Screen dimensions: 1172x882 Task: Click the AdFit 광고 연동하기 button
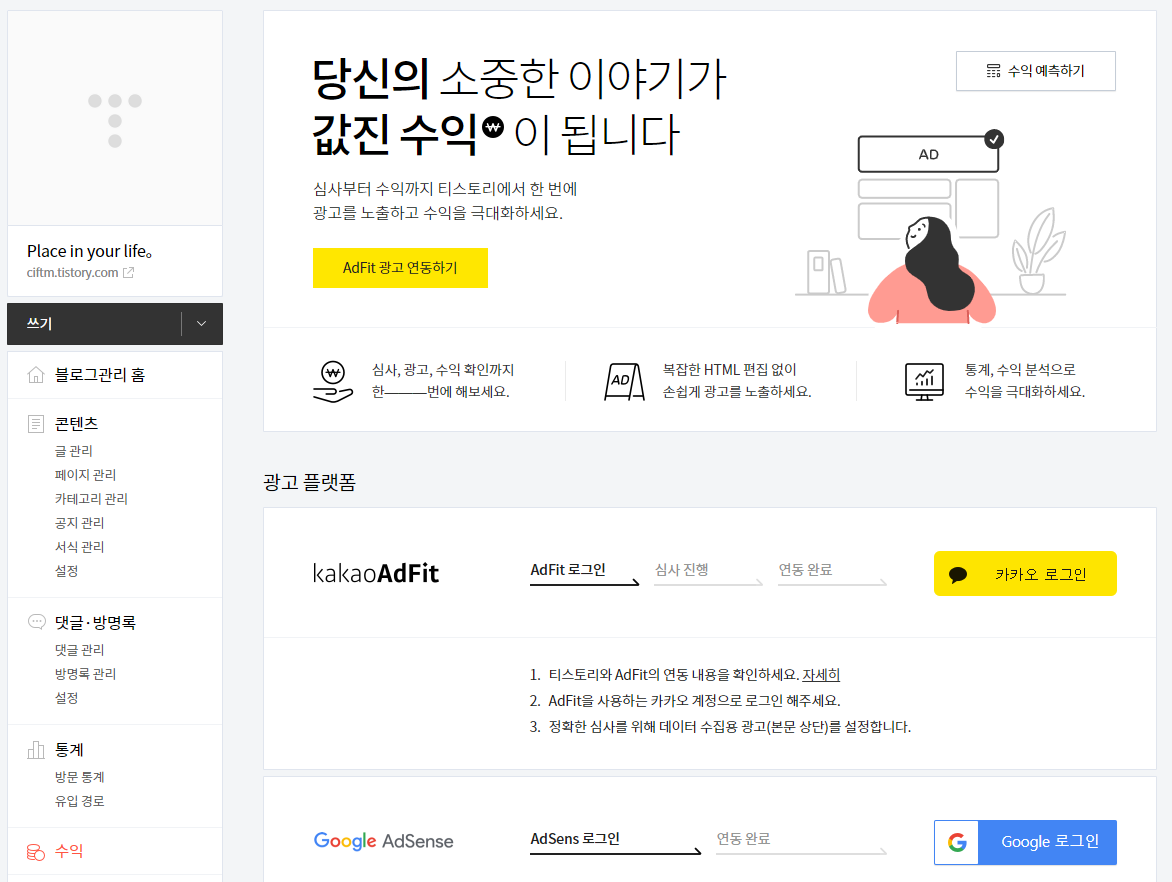(x=400, y=268)
